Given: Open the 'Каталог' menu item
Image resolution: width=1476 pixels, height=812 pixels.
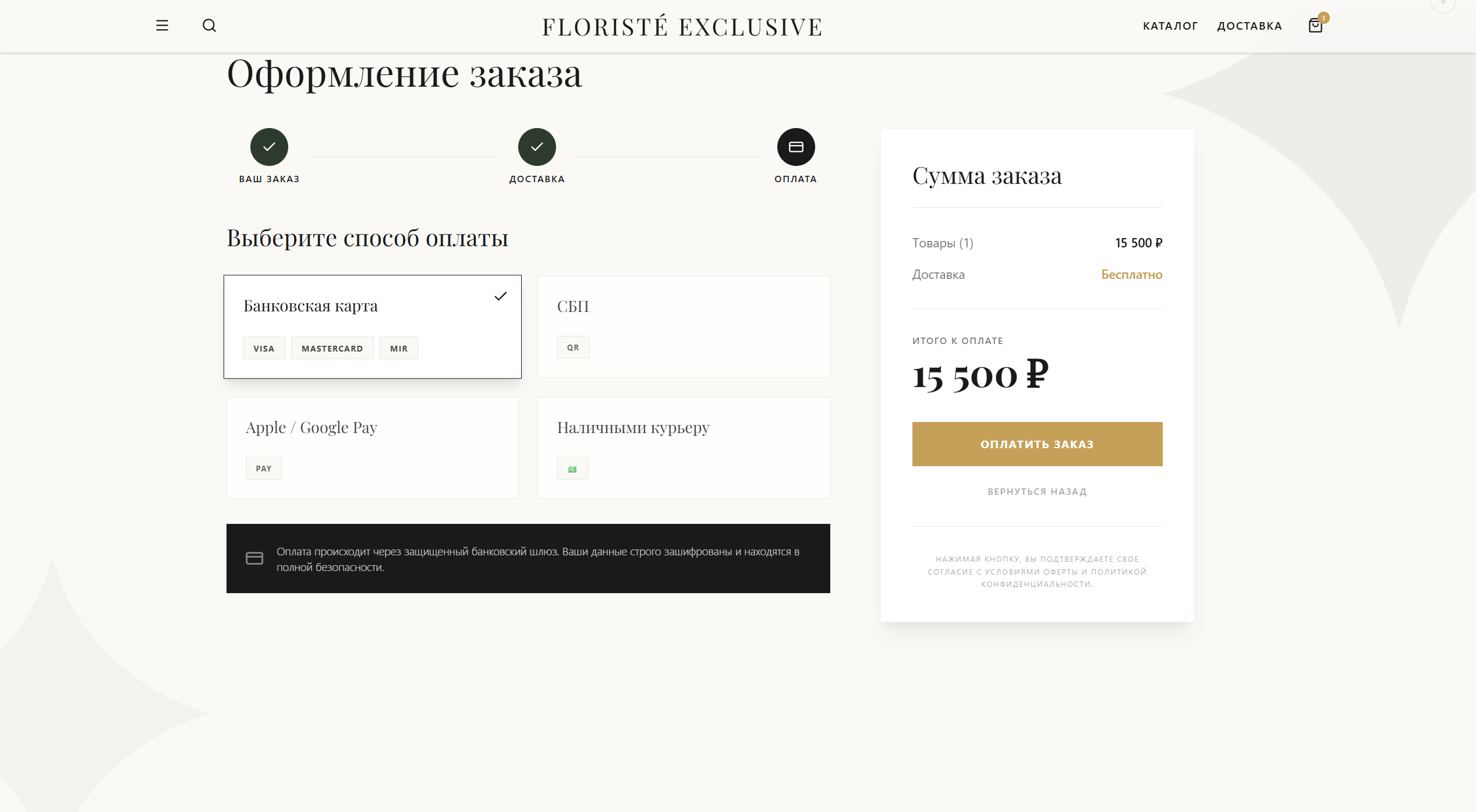Looking at the screenshot, I should (1170, 26).
